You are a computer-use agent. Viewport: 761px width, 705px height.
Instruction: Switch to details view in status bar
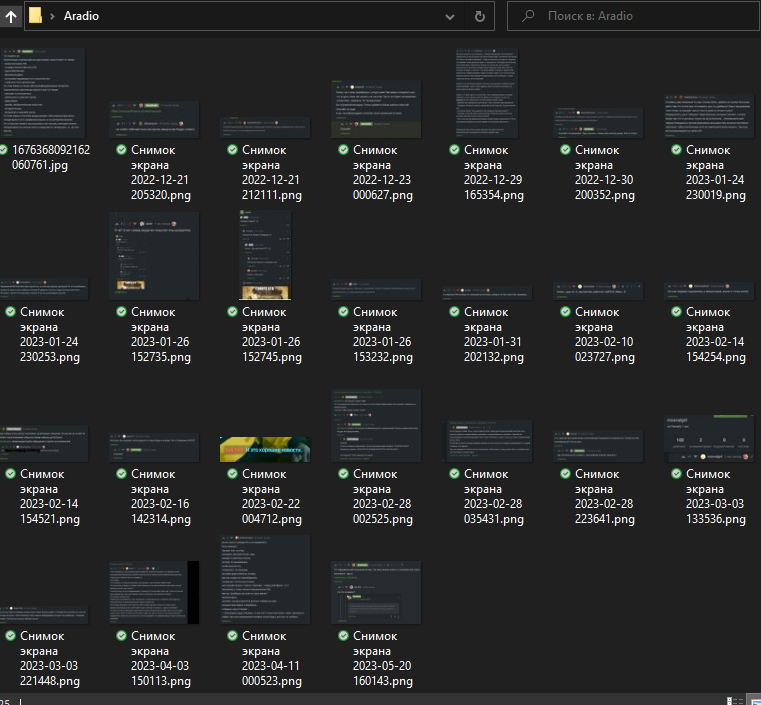[x=733, y=701]
